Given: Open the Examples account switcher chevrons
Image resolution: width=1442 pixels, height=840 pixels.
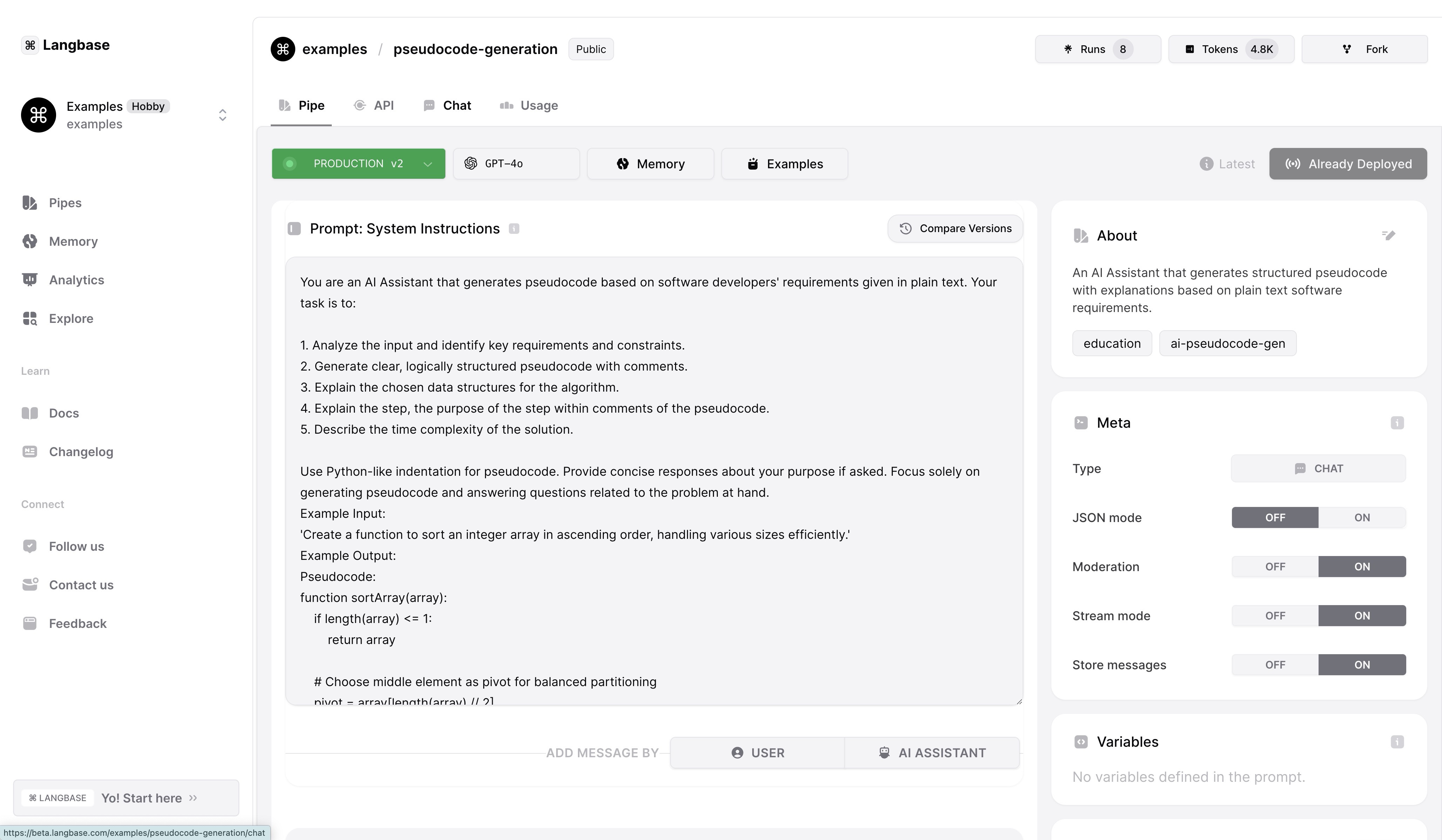Looking at the screenshot, I should pos(223,115).
